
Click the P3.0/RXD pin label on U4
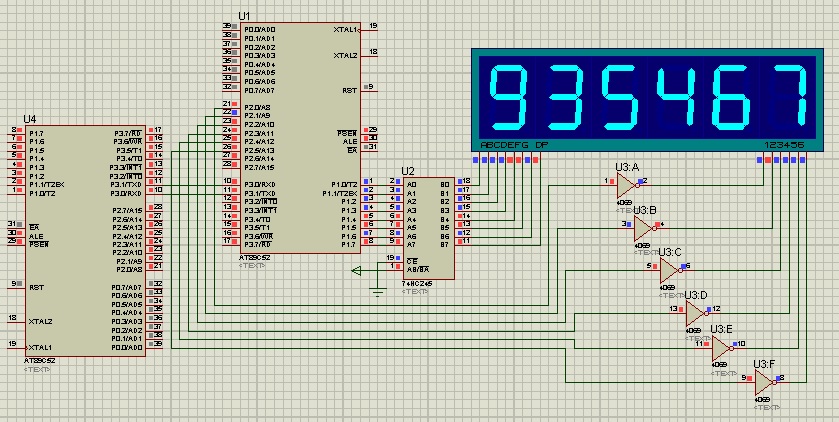click(126, 193)
